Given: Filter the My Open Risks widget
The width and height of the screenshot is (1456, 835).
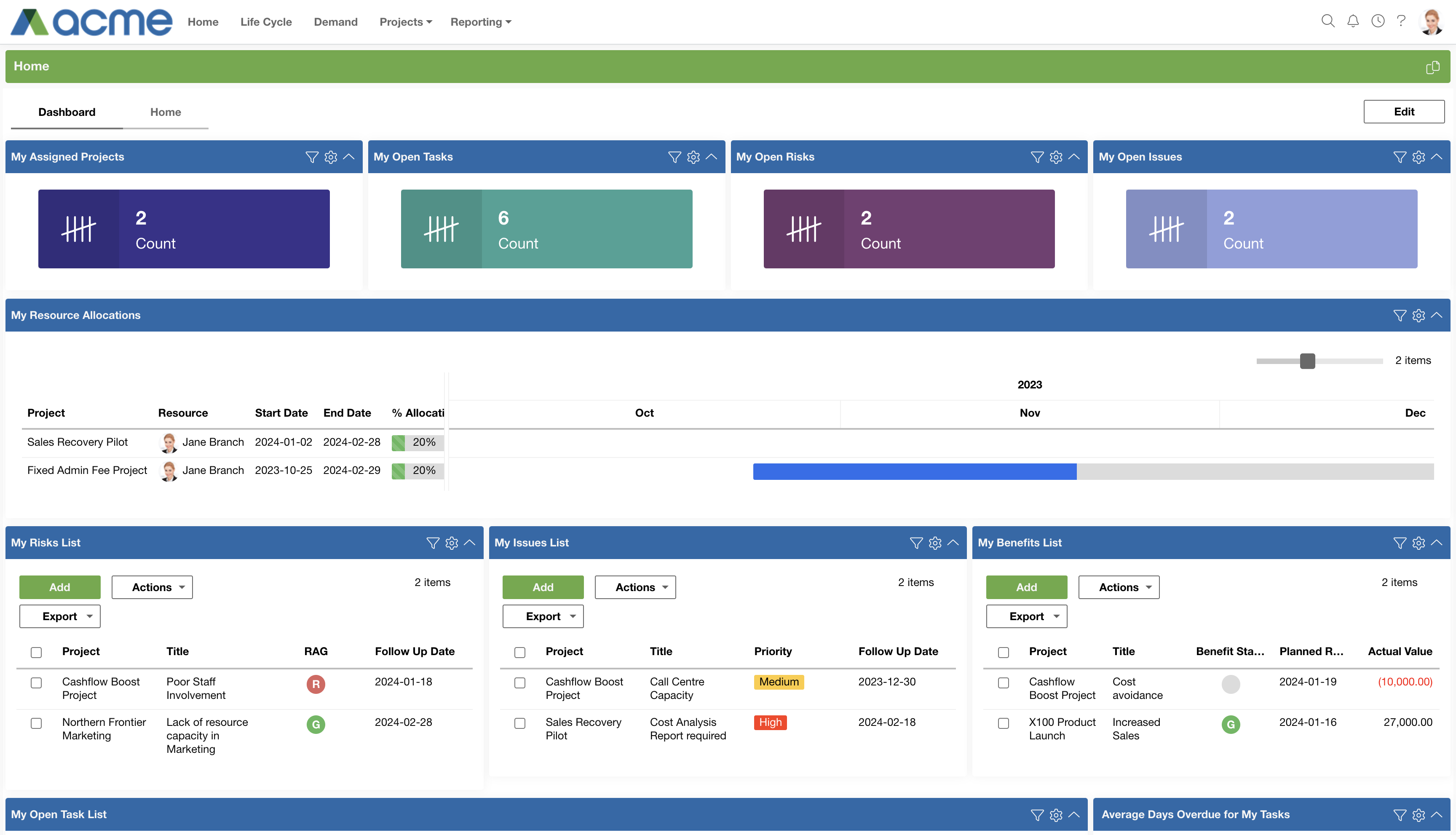Looking at the screenshot, I should [x=1037, y=157].
